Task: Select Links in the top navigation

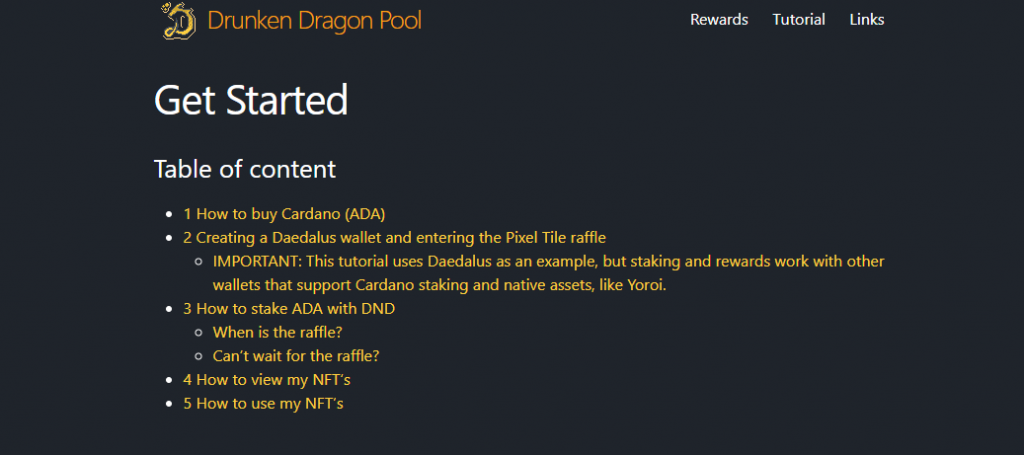Action: [867, 20]
